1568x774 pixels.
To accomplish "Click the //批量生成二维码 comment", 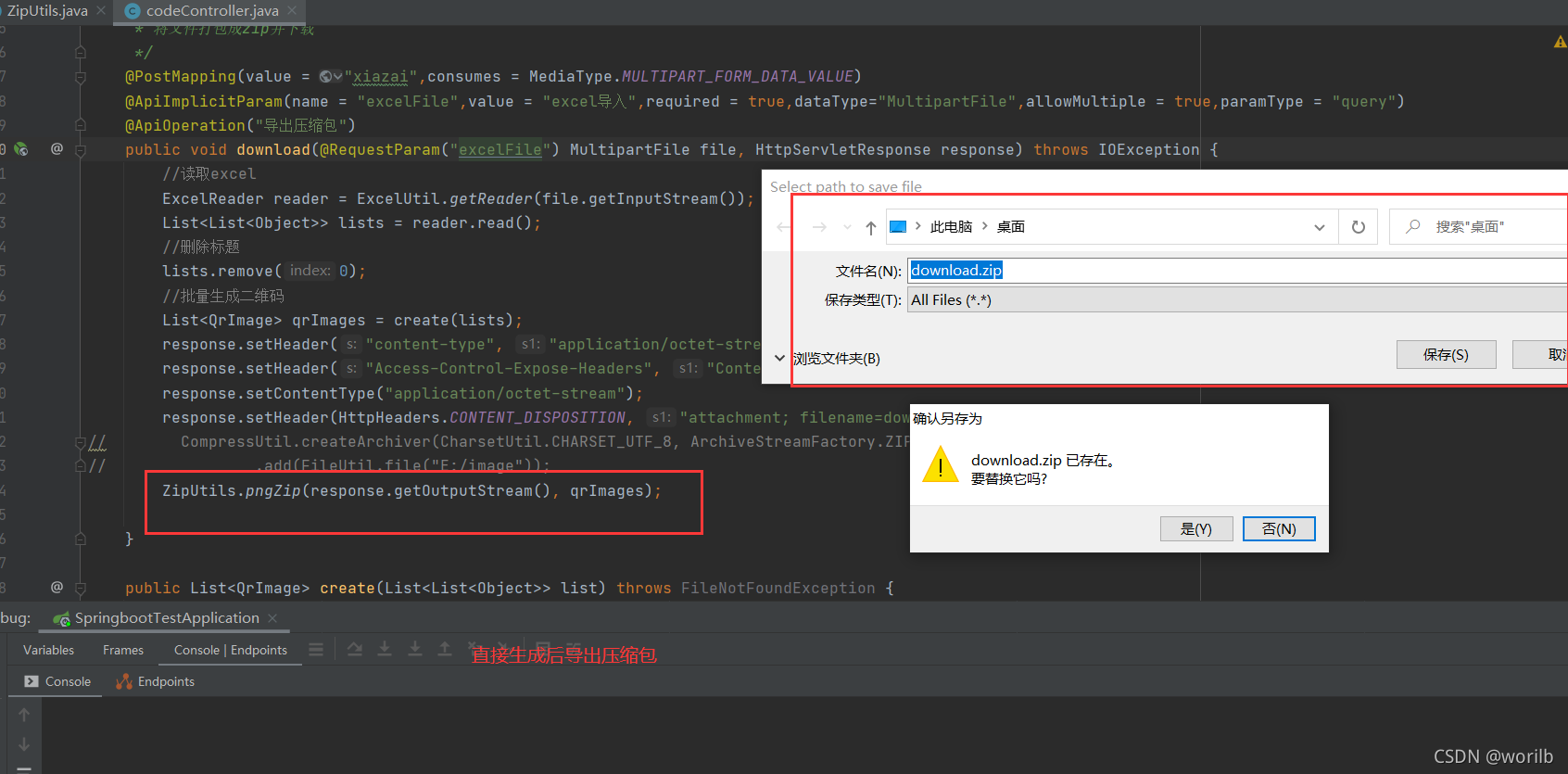I will (x=223, y=296).
